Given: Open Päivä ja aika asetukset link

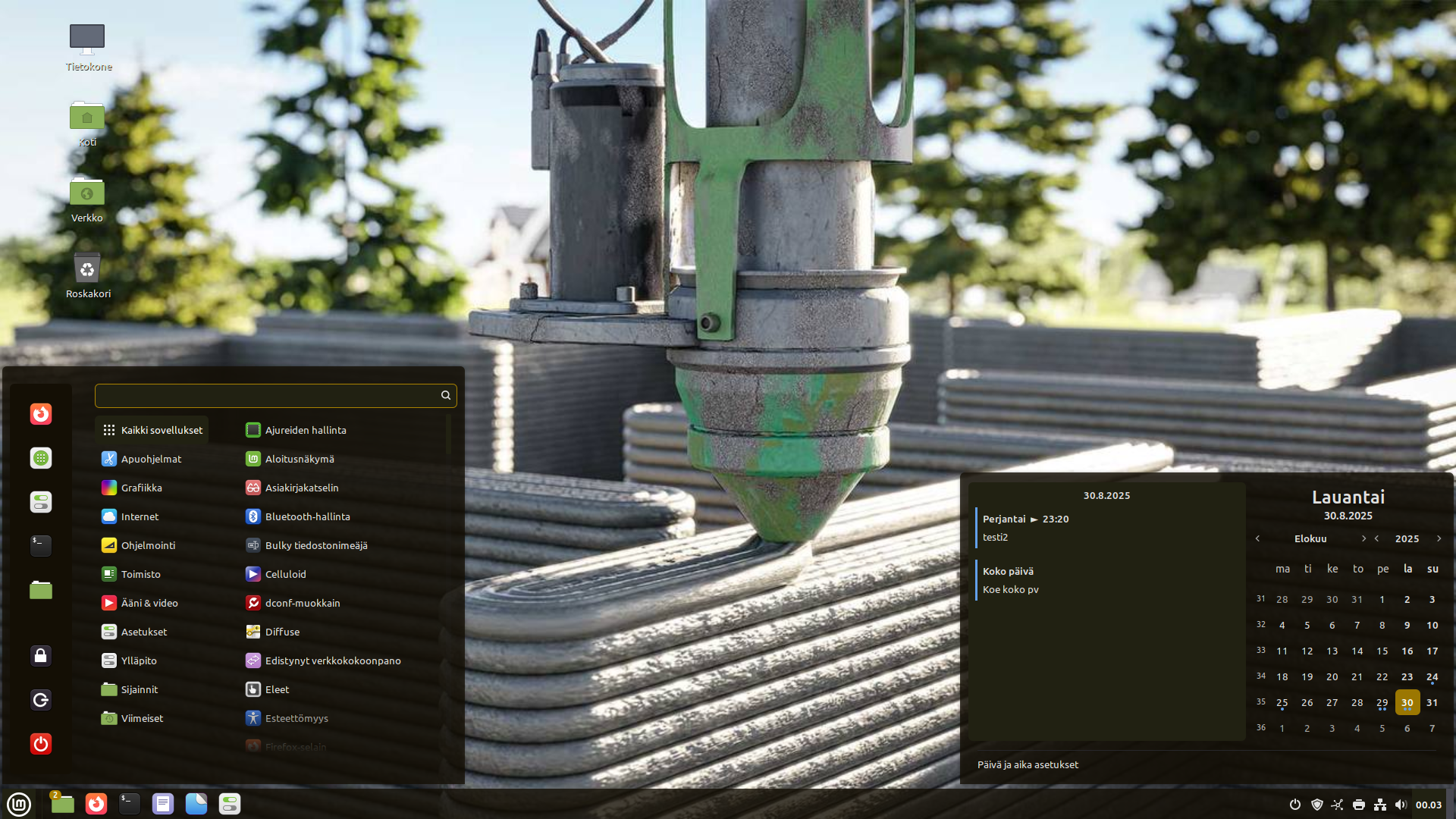Looking at the screenshot, I should (1027, 764).
